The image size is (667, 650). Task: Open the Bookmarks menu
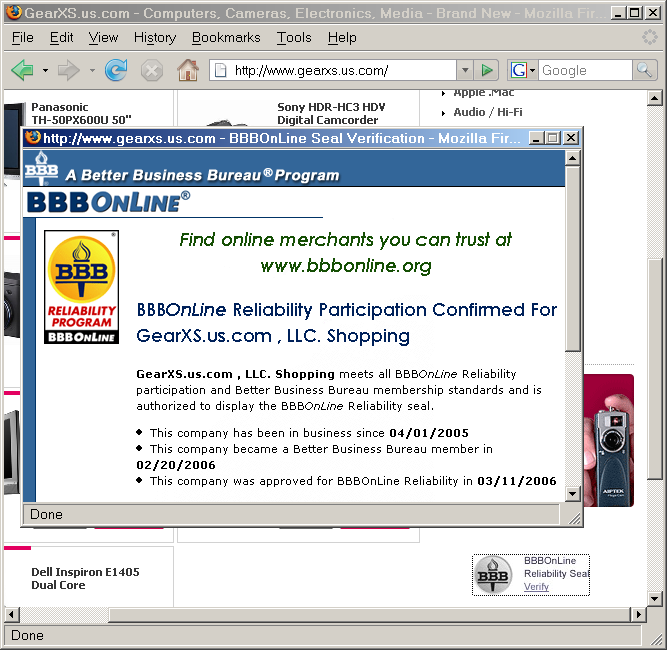point(226,38)
